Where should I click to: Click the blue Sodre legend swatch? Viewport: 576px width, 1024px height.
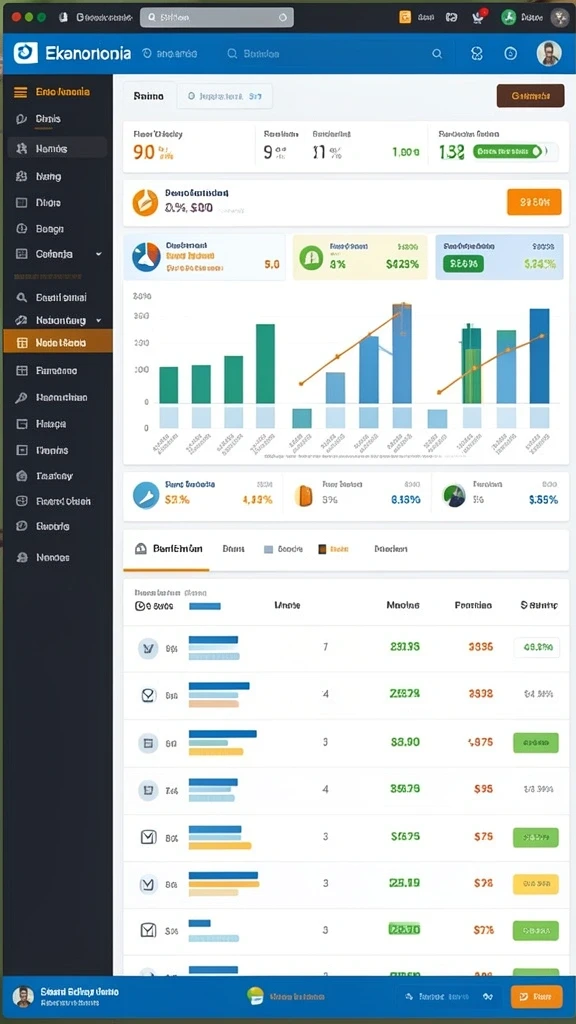point(268,550)
